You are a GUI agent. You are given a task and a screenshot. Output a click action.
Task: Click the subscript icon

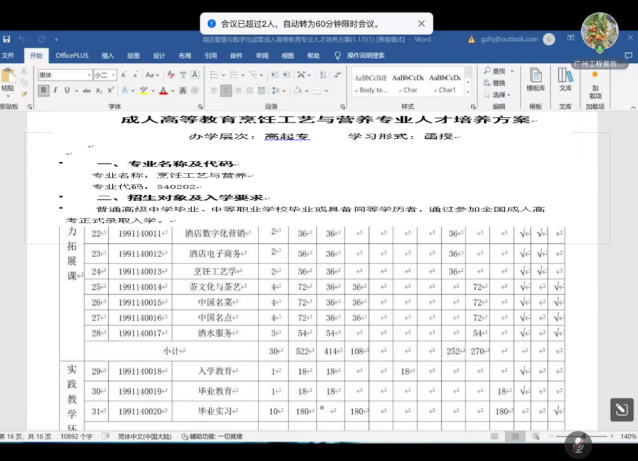coord(96,90)
